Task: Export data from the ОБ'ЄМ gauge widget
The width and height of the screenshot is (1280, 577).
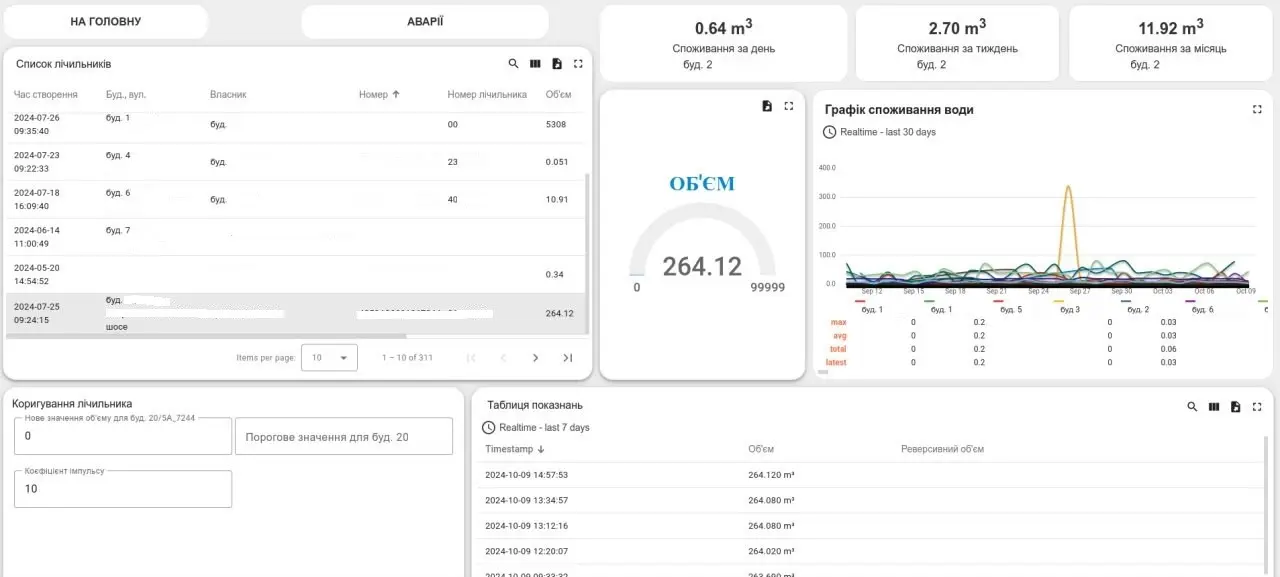Action: (767, 106)
